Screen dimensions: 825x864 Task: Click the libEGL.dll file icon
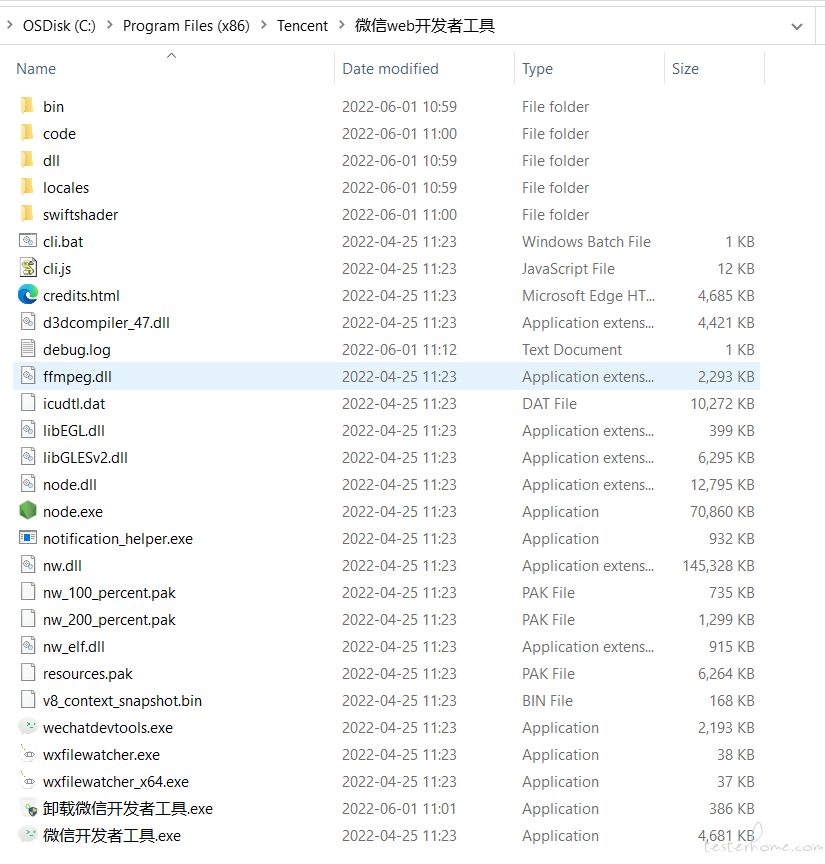28,430
